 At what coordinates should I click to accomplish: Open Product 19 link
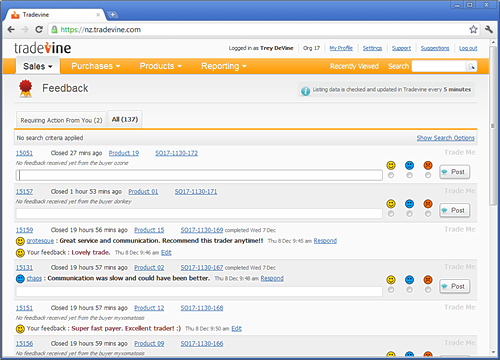point(124,153)
